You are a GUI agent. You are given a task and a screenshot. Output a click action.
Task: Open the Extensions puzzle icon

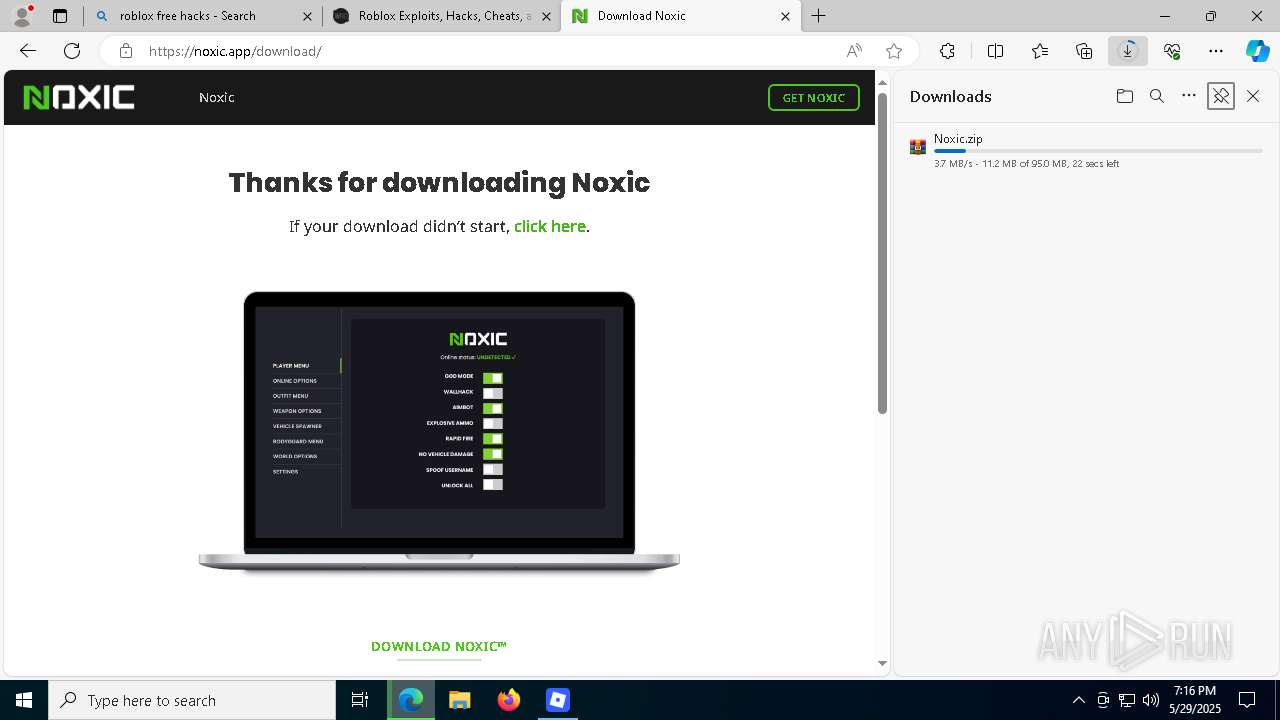(x=947, y=51)
